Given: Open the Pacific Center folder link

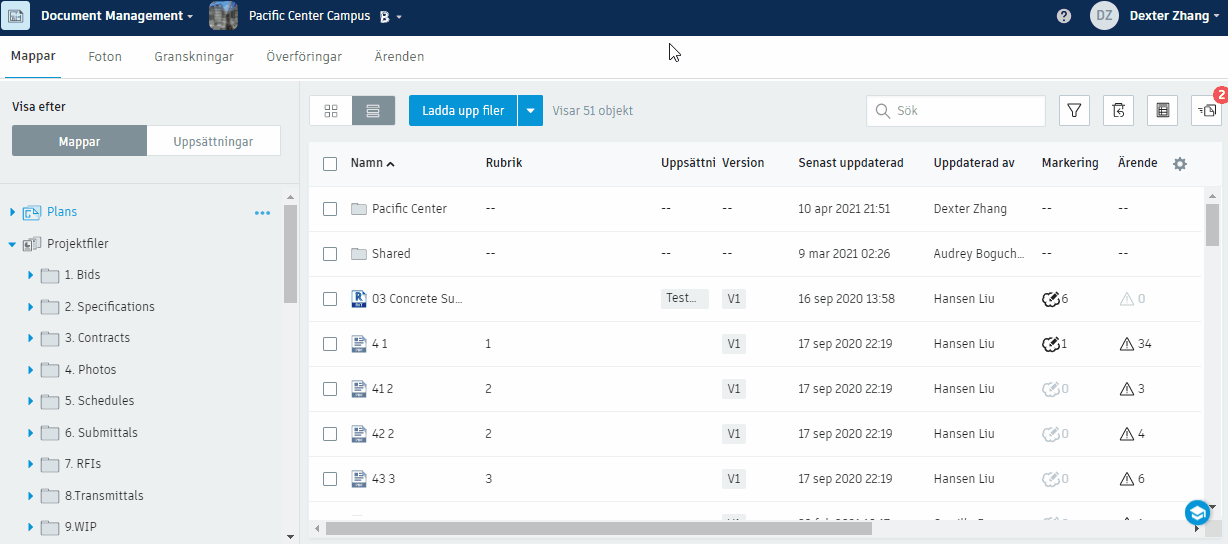Looking at the screenshot, I should point(409,209).
